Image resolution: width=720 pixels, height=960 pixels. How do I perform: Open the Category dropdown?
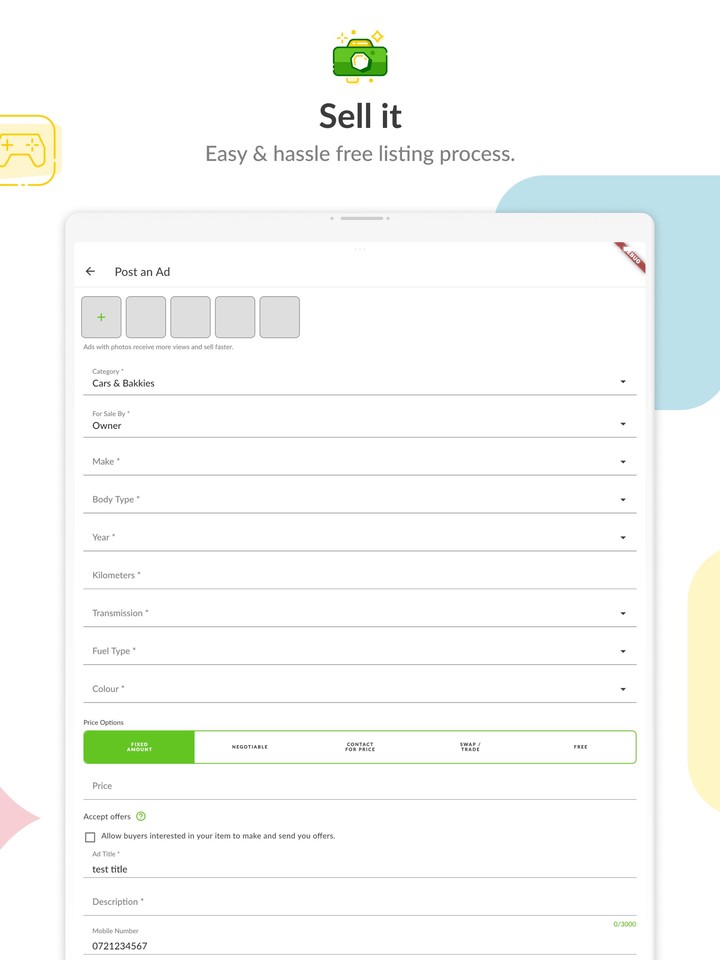[x=359, y=382]
